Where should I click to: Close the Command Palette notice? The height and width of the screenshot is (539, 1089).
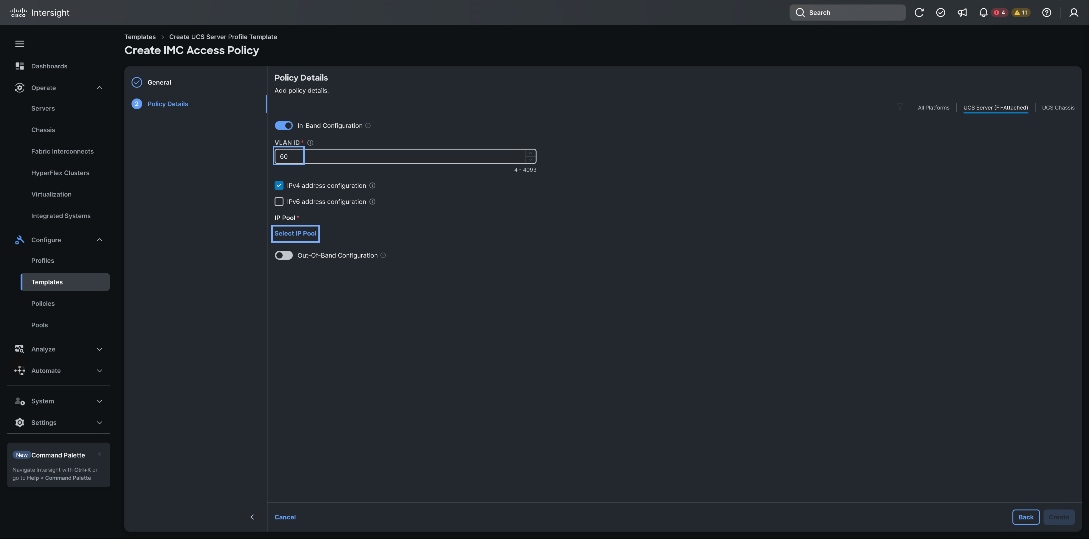[x=99, y=454]
